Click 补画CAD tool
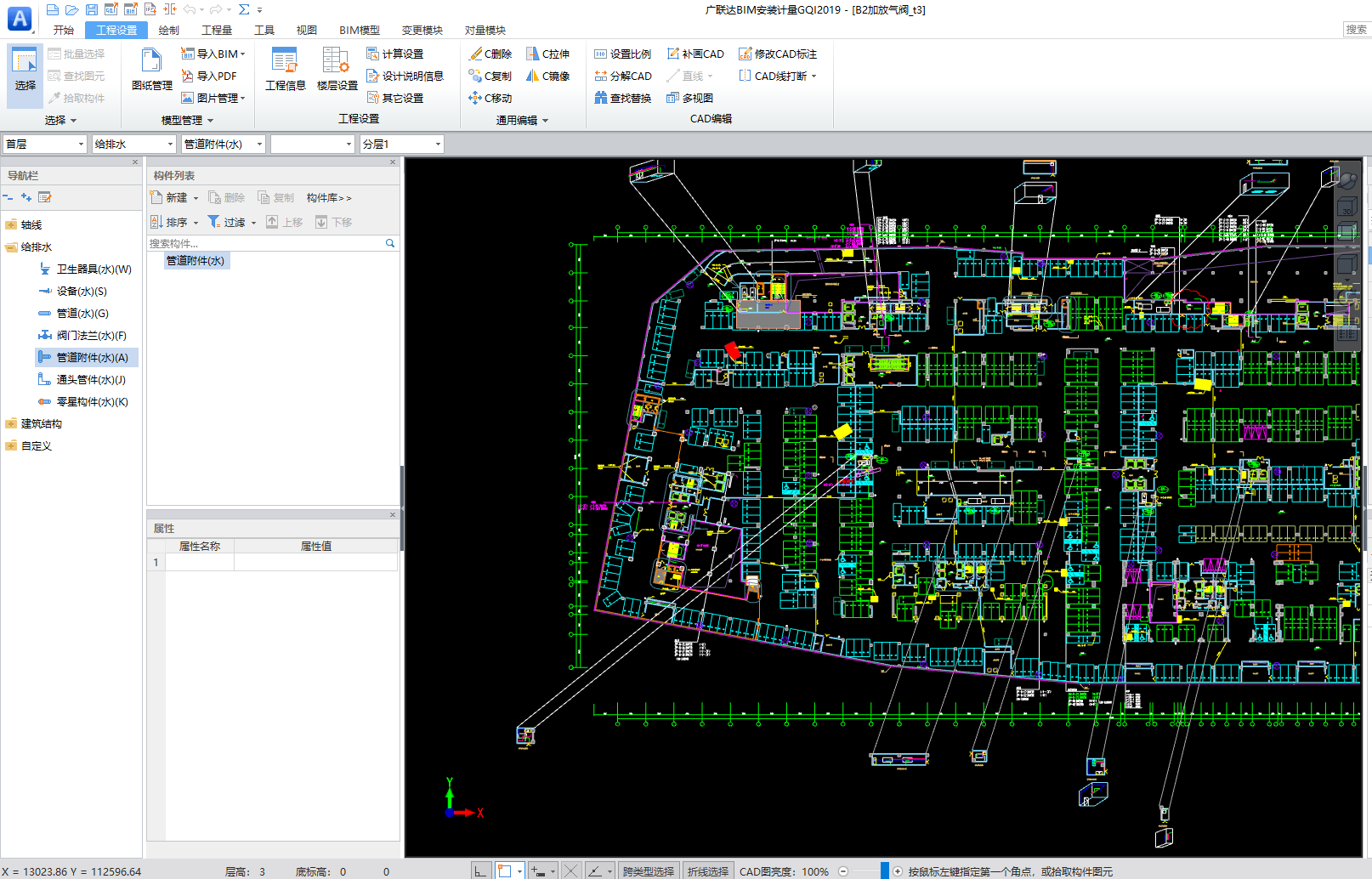1372x879 pixels. click(x=695, y=54)
